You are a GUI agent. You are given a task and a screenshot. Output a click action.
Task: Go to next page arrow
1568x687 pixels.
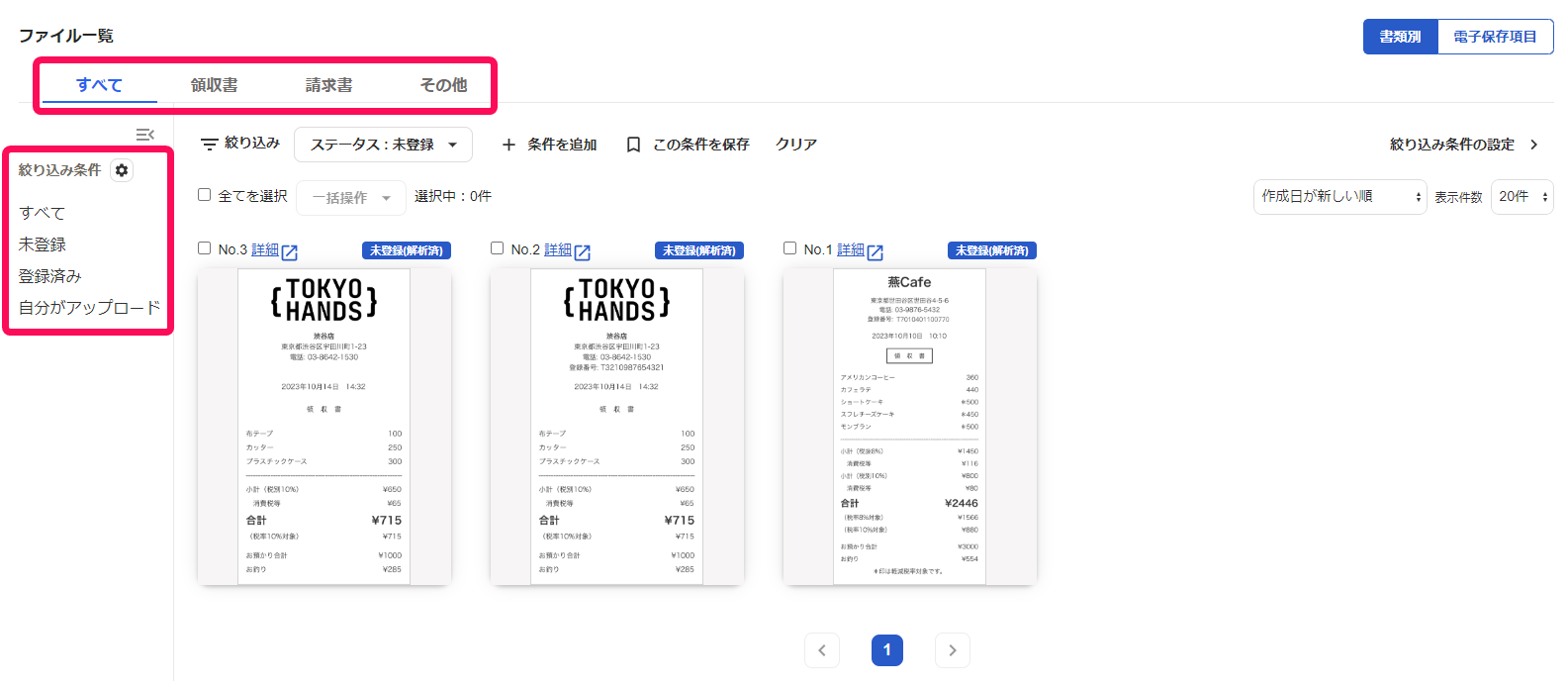953,650
